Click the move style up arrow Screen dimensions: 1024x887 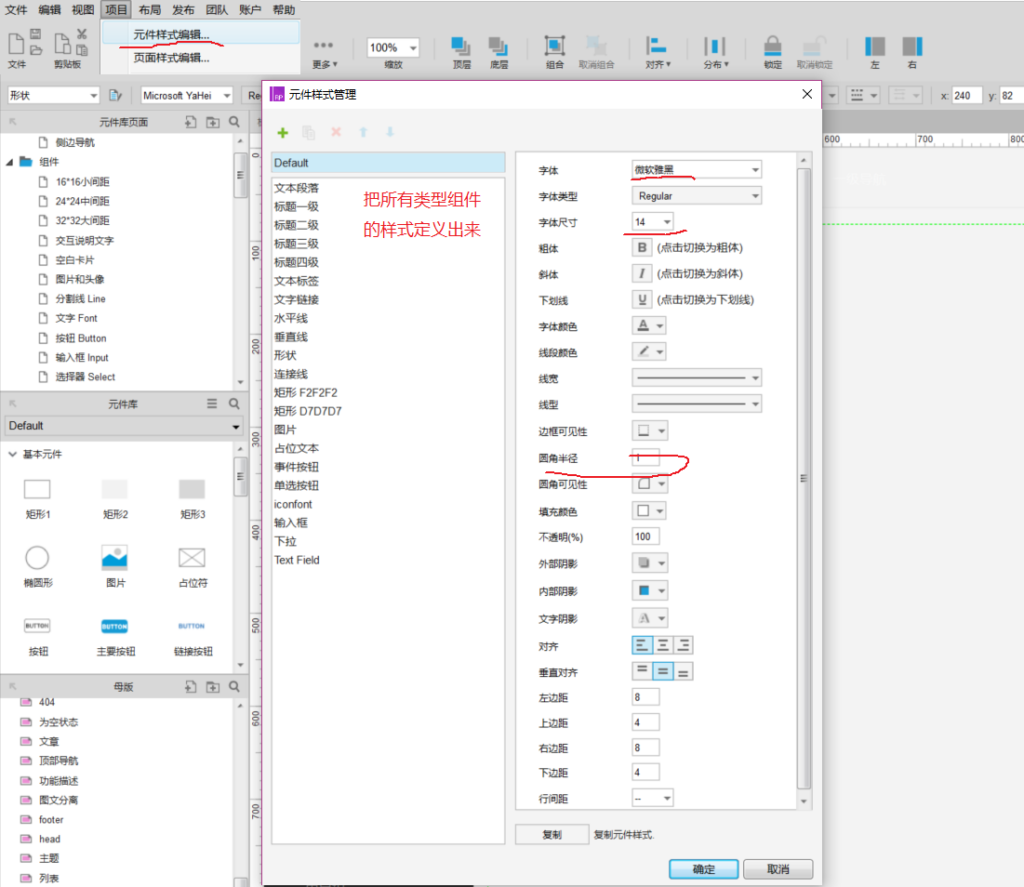tap(363, 132)
